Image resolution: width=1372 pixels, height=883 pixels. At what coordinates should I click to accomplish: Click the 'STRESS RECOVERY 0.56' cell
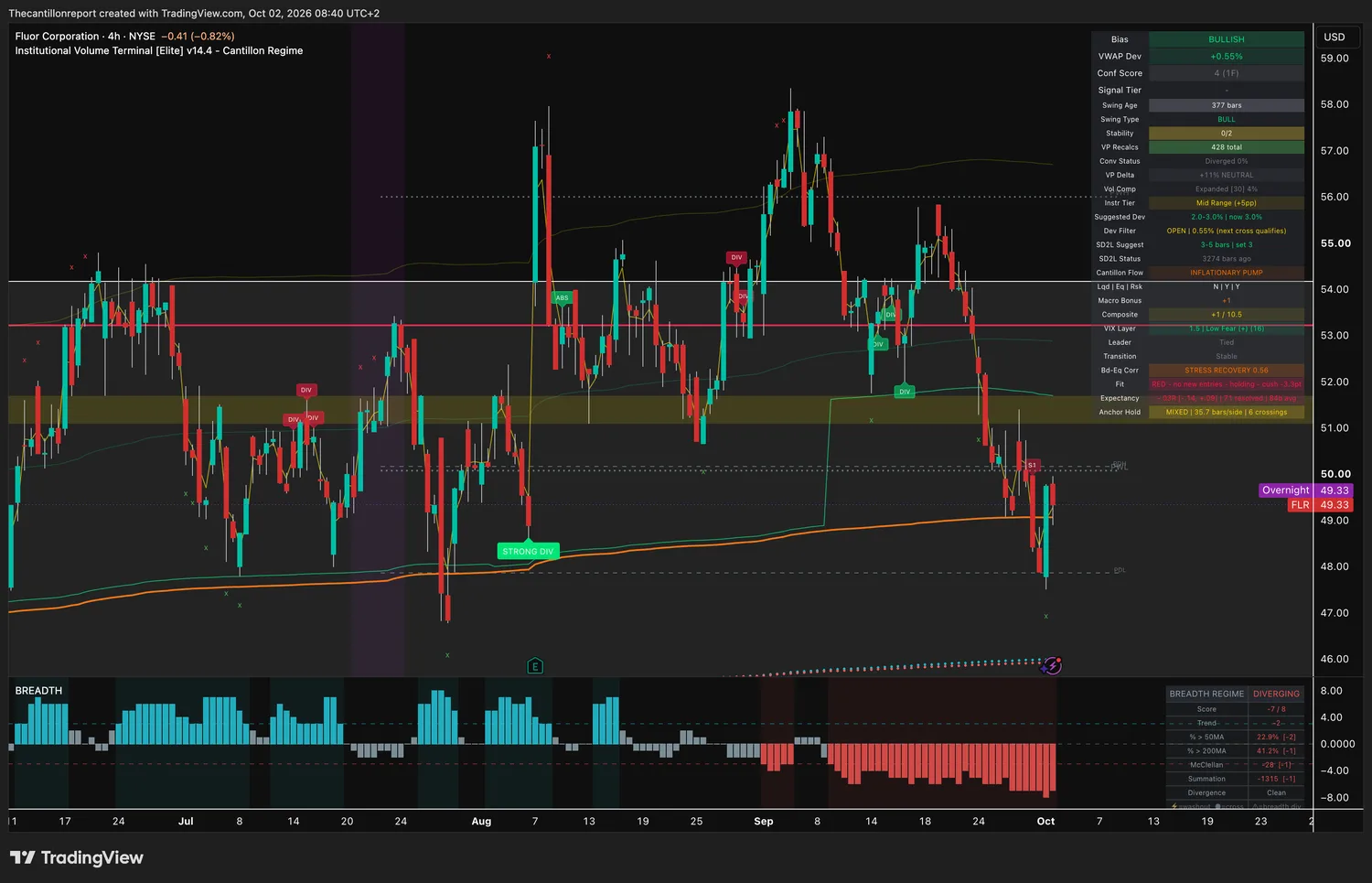(1227, 371)
